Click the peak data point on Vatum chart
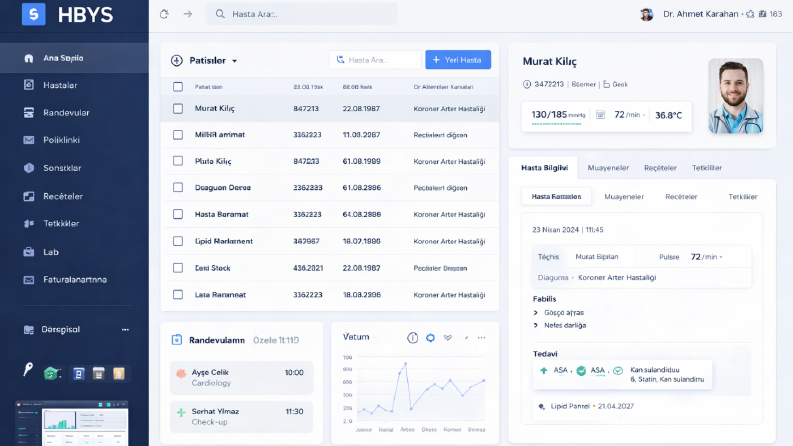Image resolution: width=793 pixels, height=446 pixels. point(406,364)
